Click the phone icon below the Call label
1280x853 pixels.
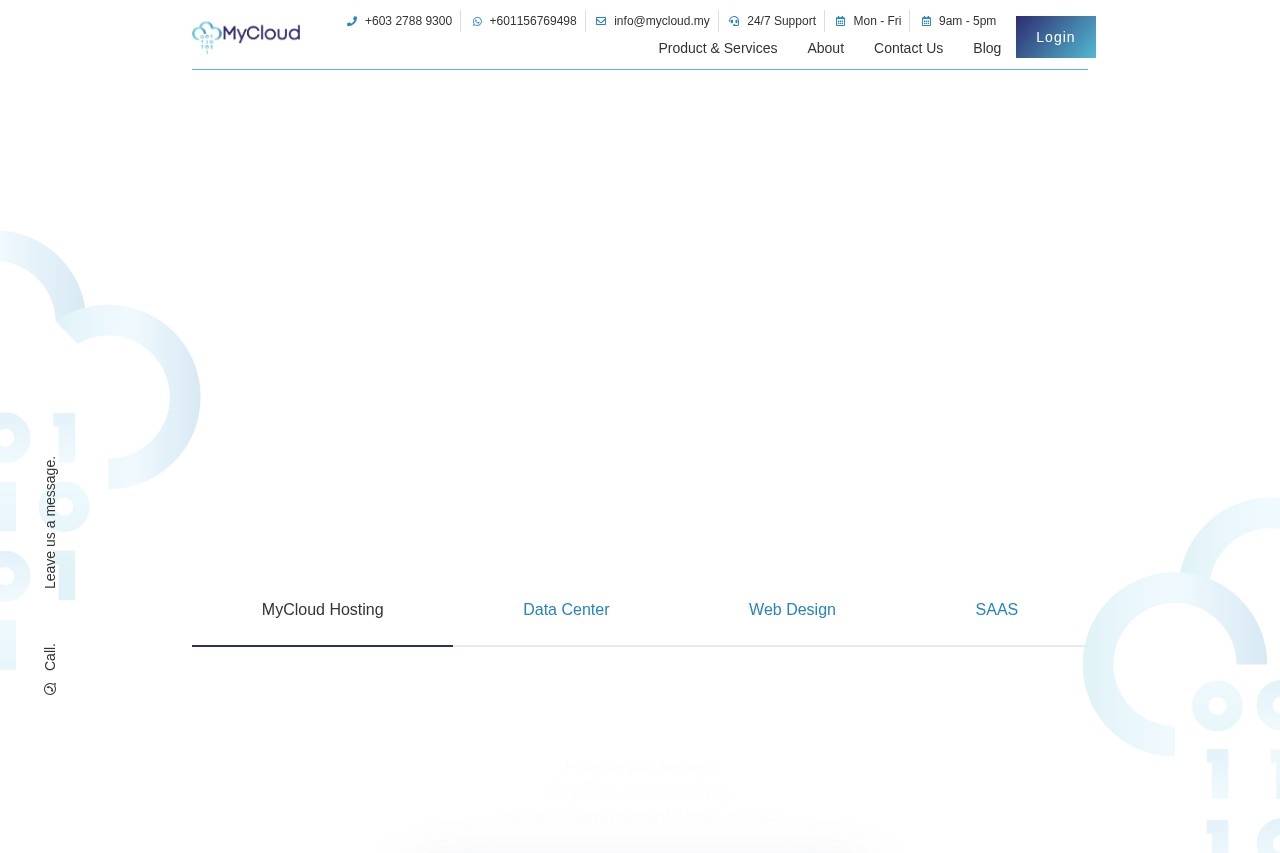[50, 689]
